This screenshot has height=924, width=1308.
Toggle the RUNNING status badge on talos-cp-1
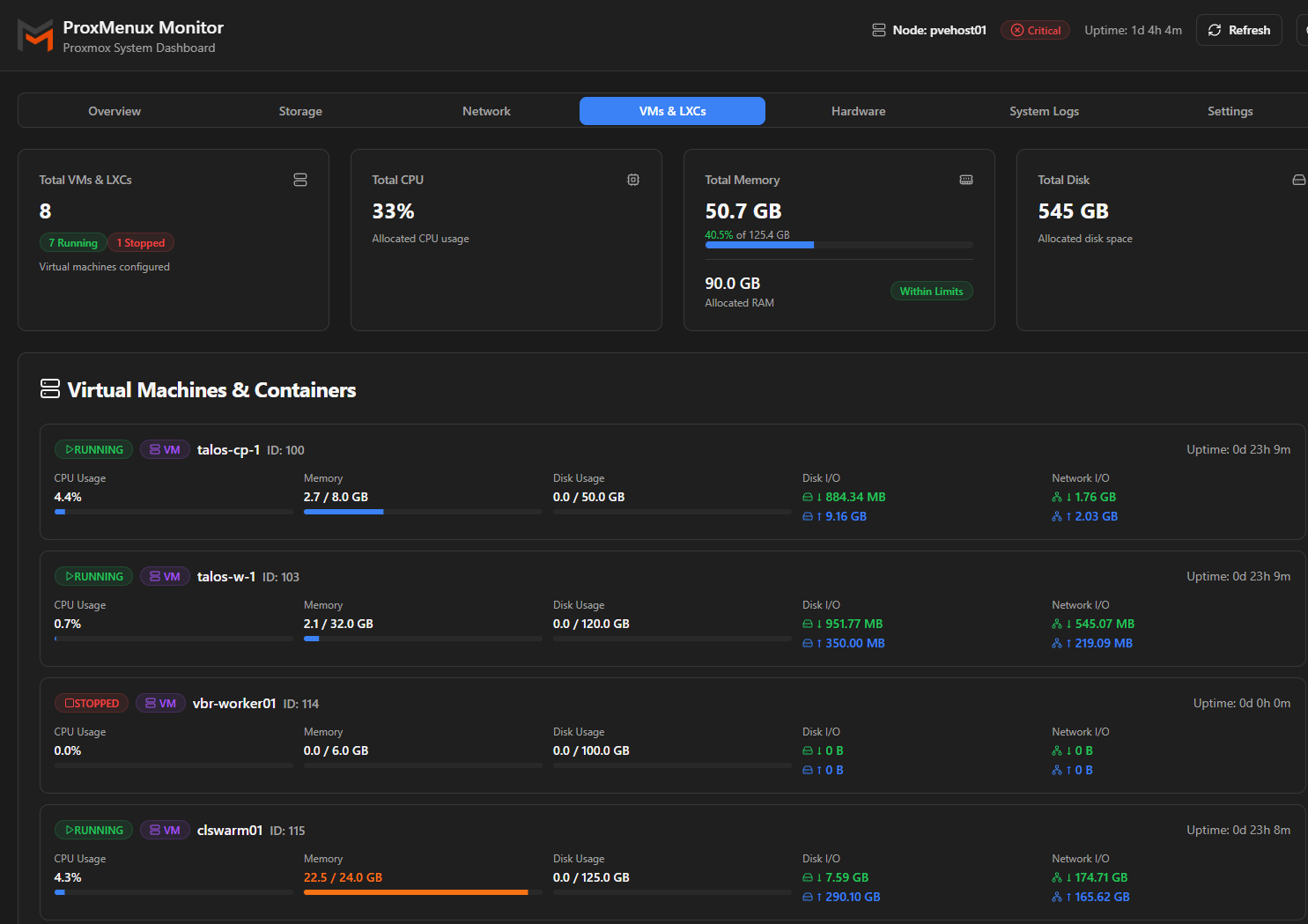[93, 449]
